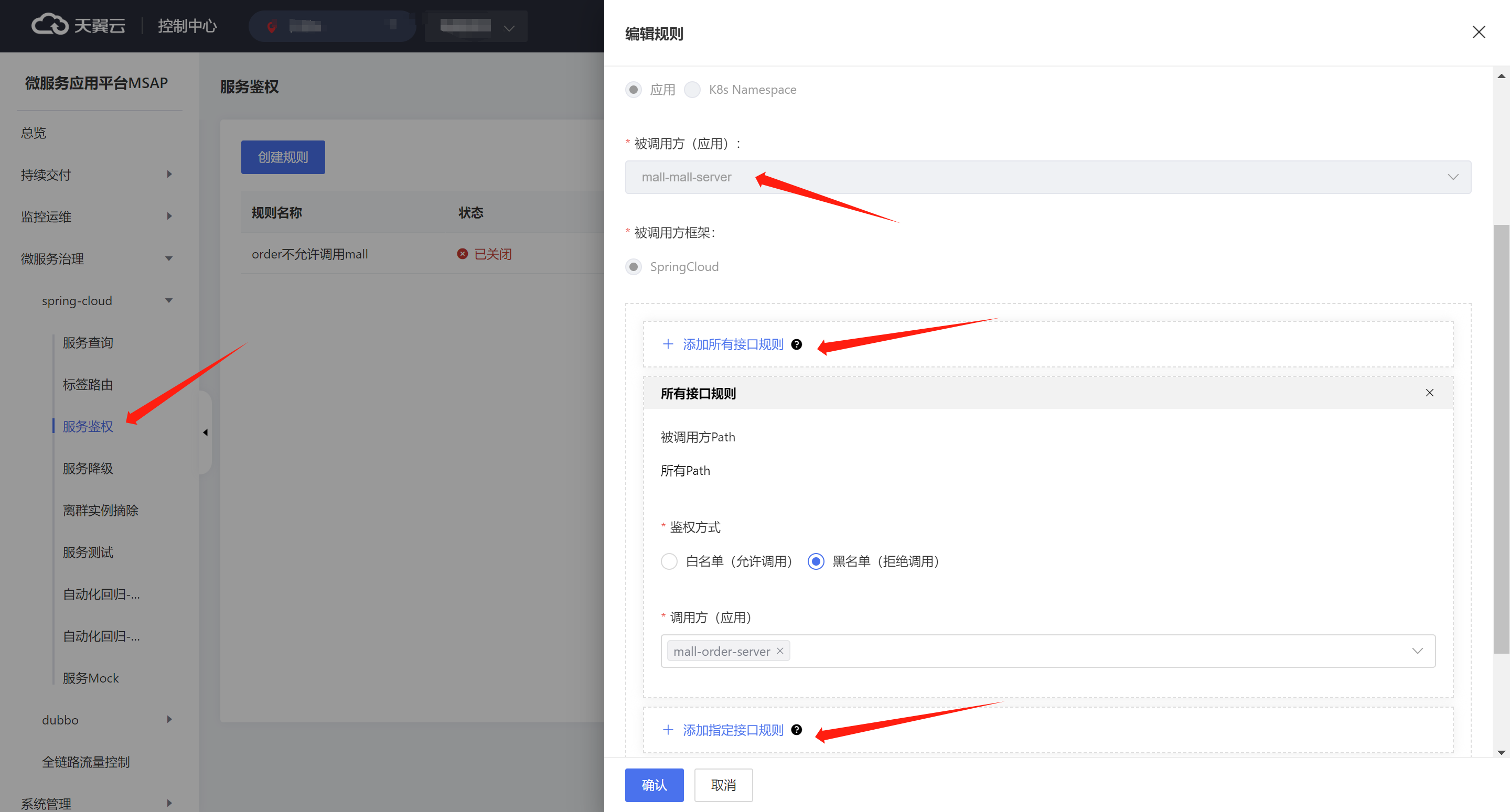Click the red 已关闭 status icon
This screenshot has height=812, width=1510.
point(463,254)
